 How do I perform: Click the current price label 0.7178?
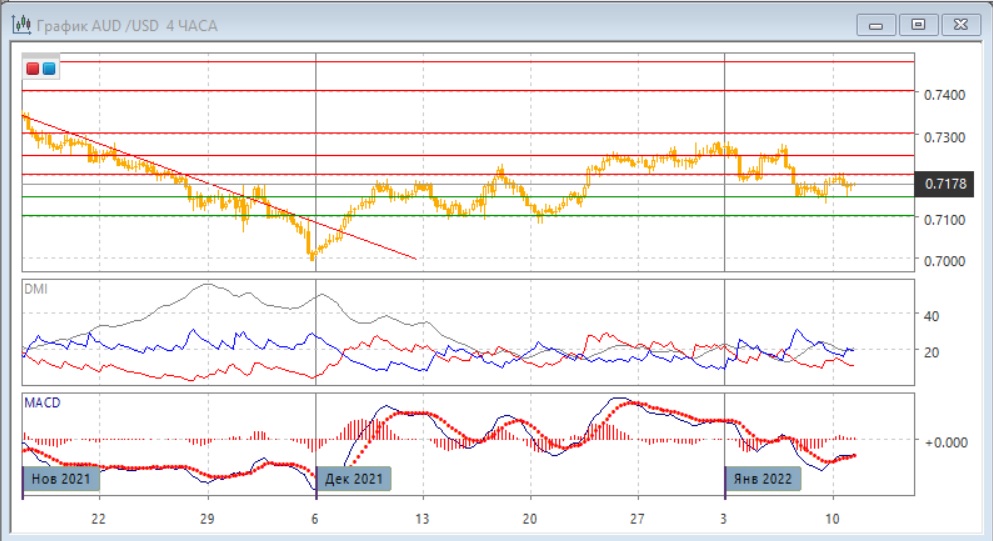coord(946,183)
